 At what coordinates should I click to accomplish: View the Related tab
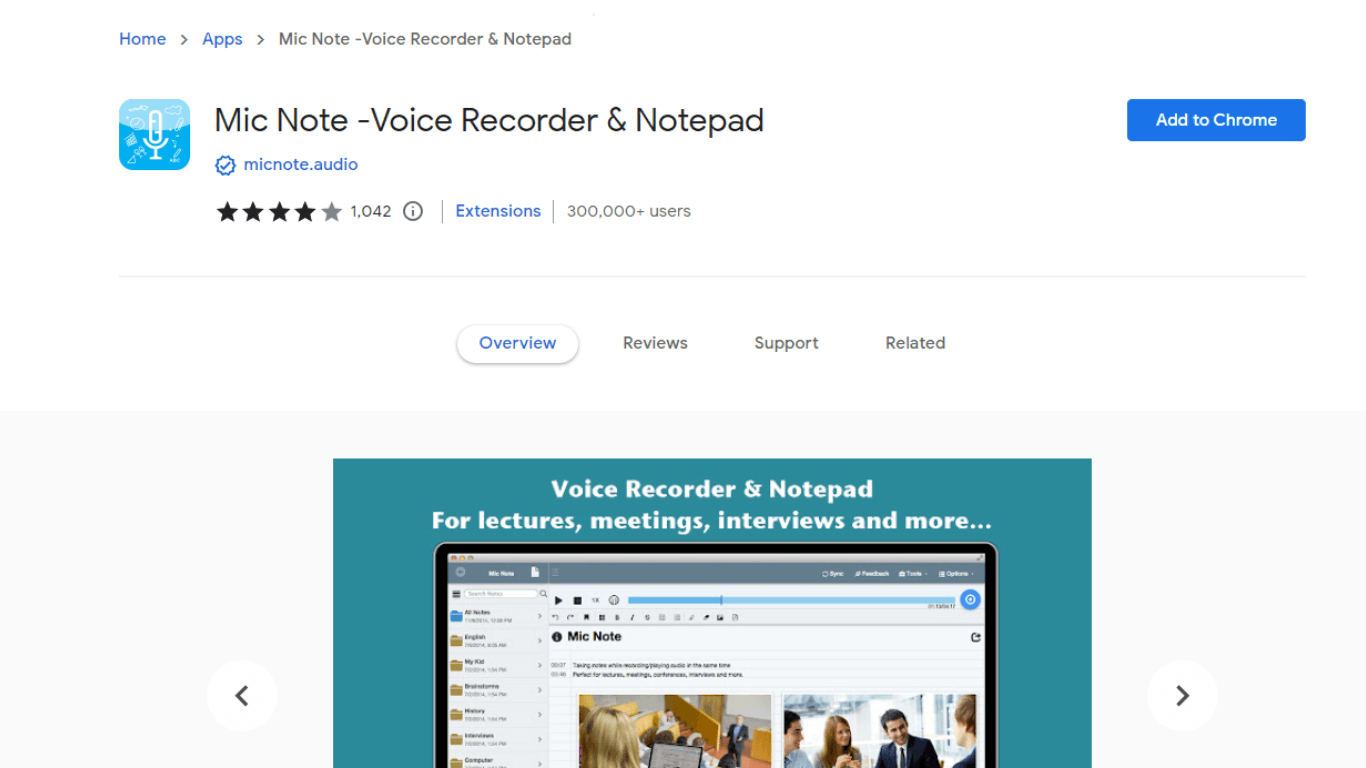pos(915,343)
